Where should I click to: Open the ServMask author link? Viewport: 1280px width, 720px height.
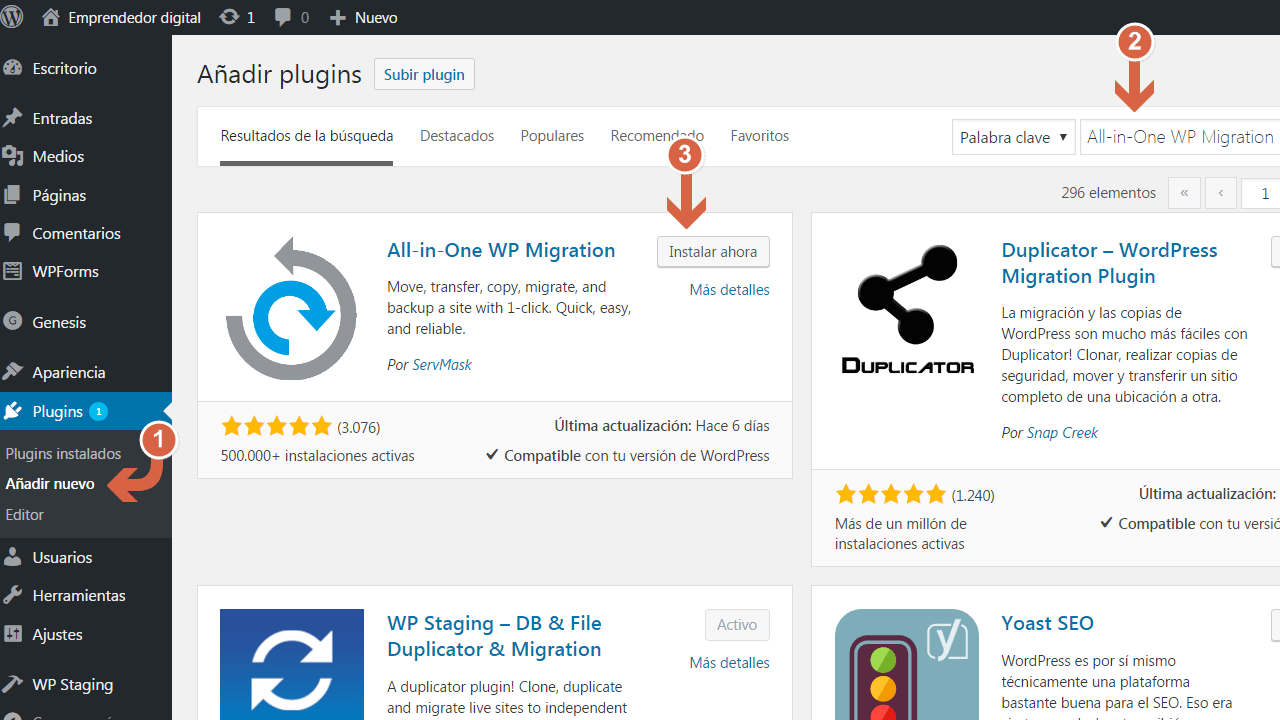[x=442, y=365]
